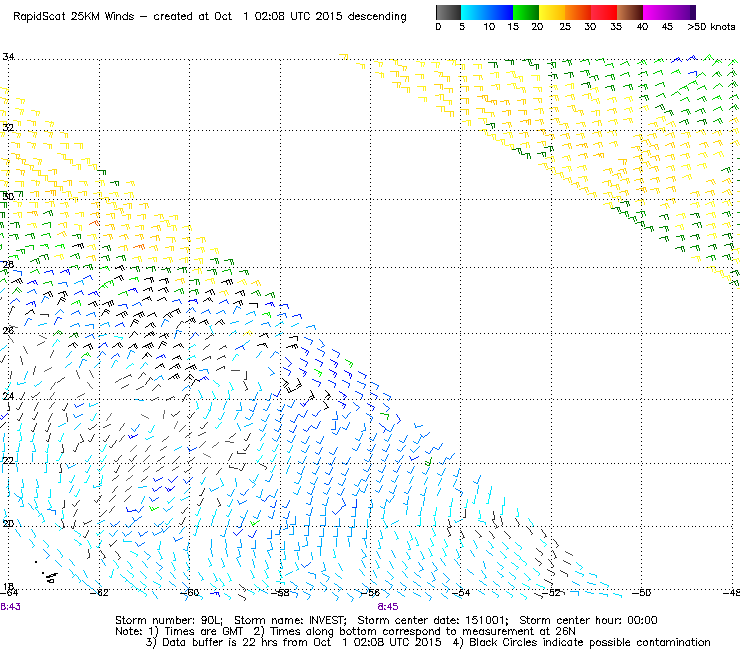Click the 'Times are GMT' note
The image size is (740, 650).
204,632
